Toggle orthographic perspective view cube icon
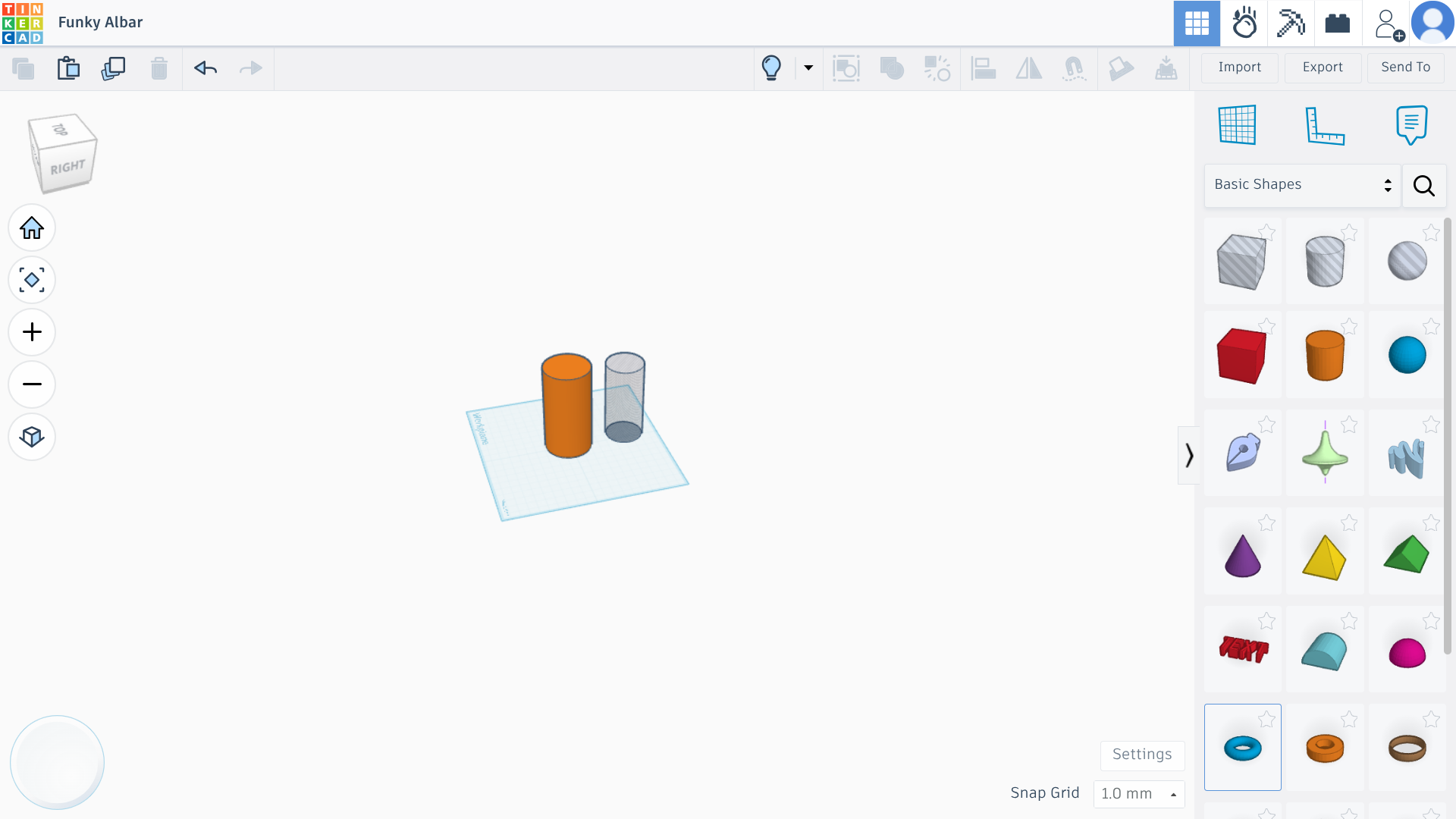Image resolution: width=1456 pixels, height=819 pixels. (32, 437)
